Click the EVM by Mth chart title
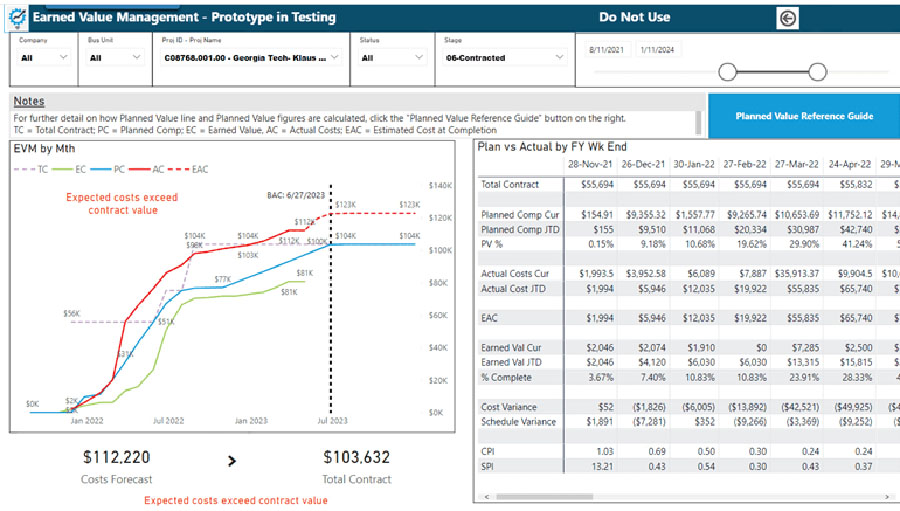 click(44, 149)
